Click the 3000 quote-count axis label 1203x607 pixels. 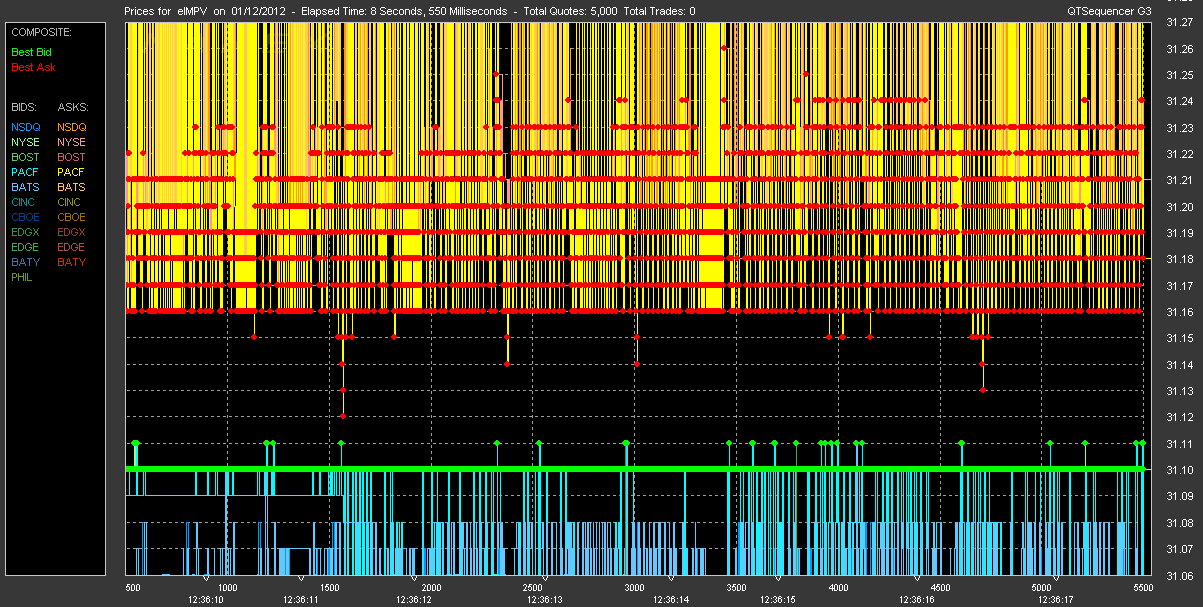click(635, 588)
